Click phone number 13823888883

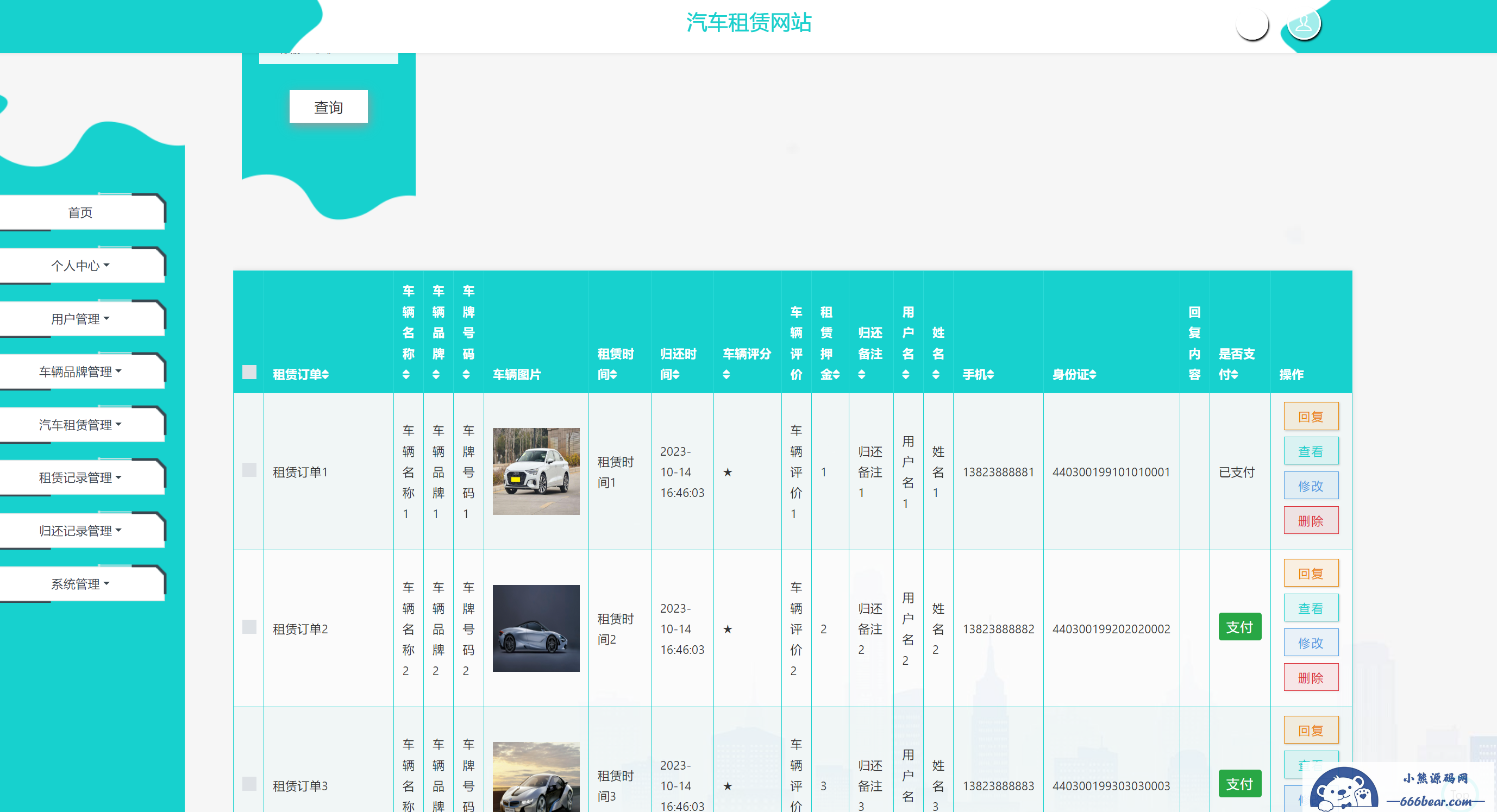tap(998, 786)
